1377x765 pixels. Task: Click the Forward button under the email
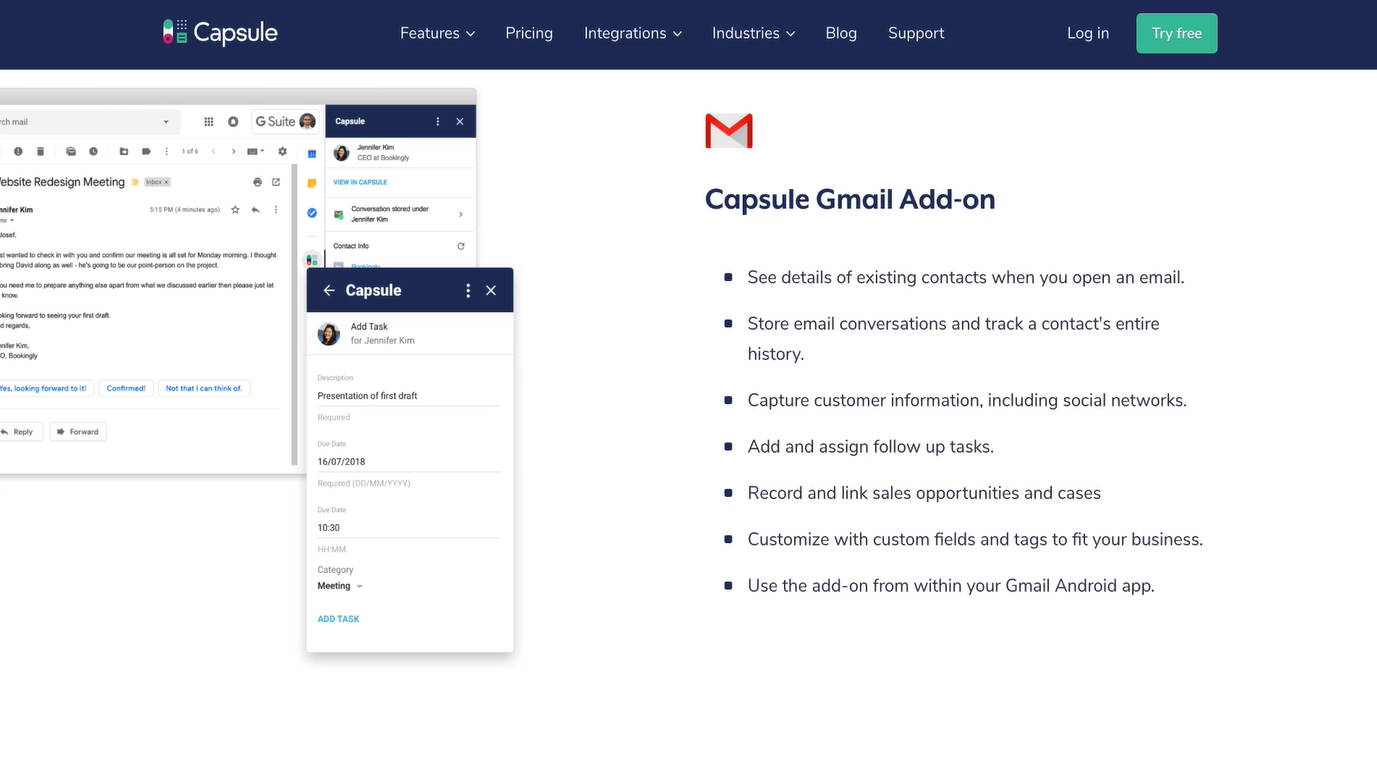78,432
